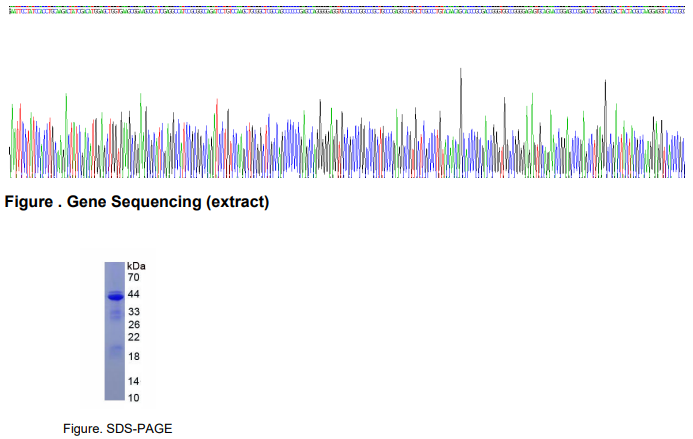Click the tallest black peak in the chromatogram
Image resolution: width=693 pixels, height=439 pixels.
[x=461, y=72]
